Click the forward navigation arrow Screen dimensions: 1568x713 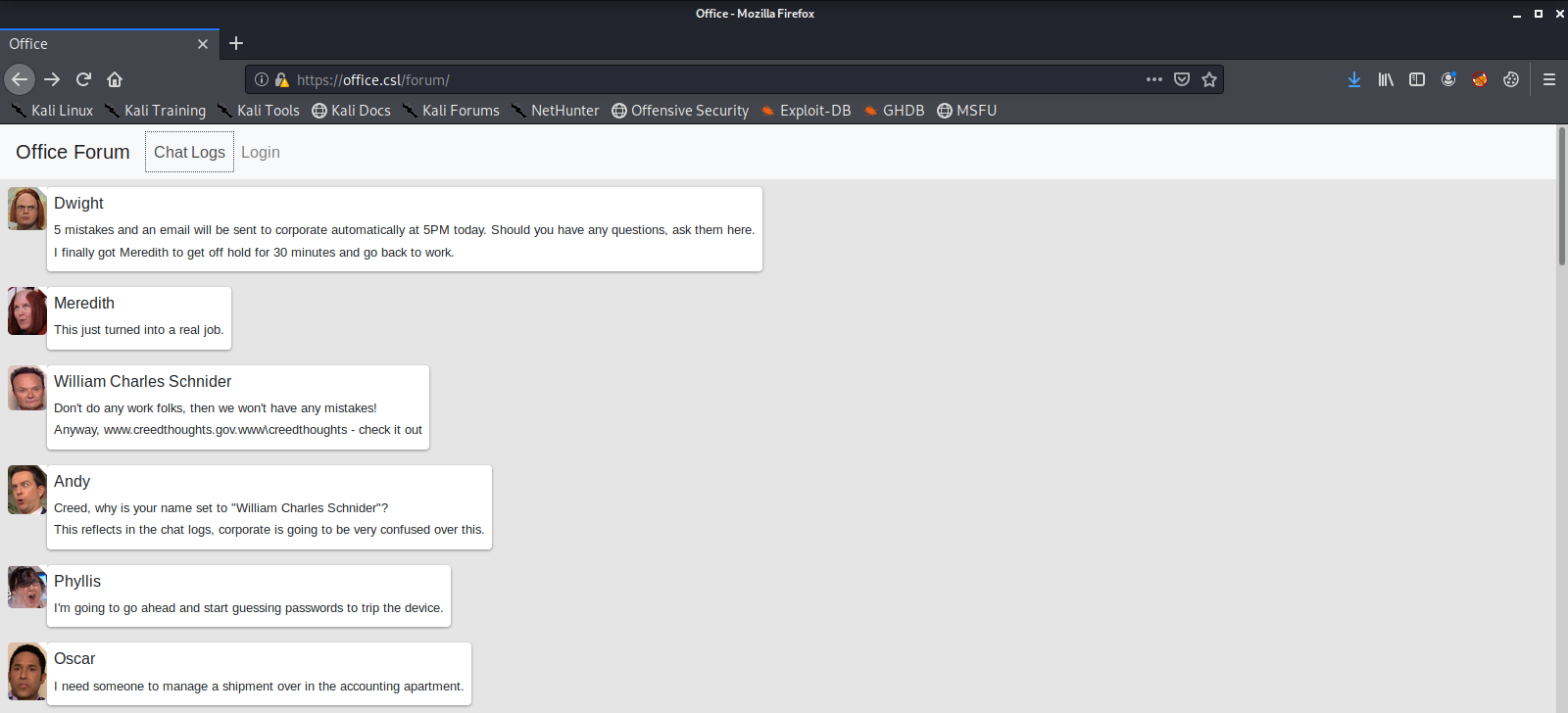point(52,79)
